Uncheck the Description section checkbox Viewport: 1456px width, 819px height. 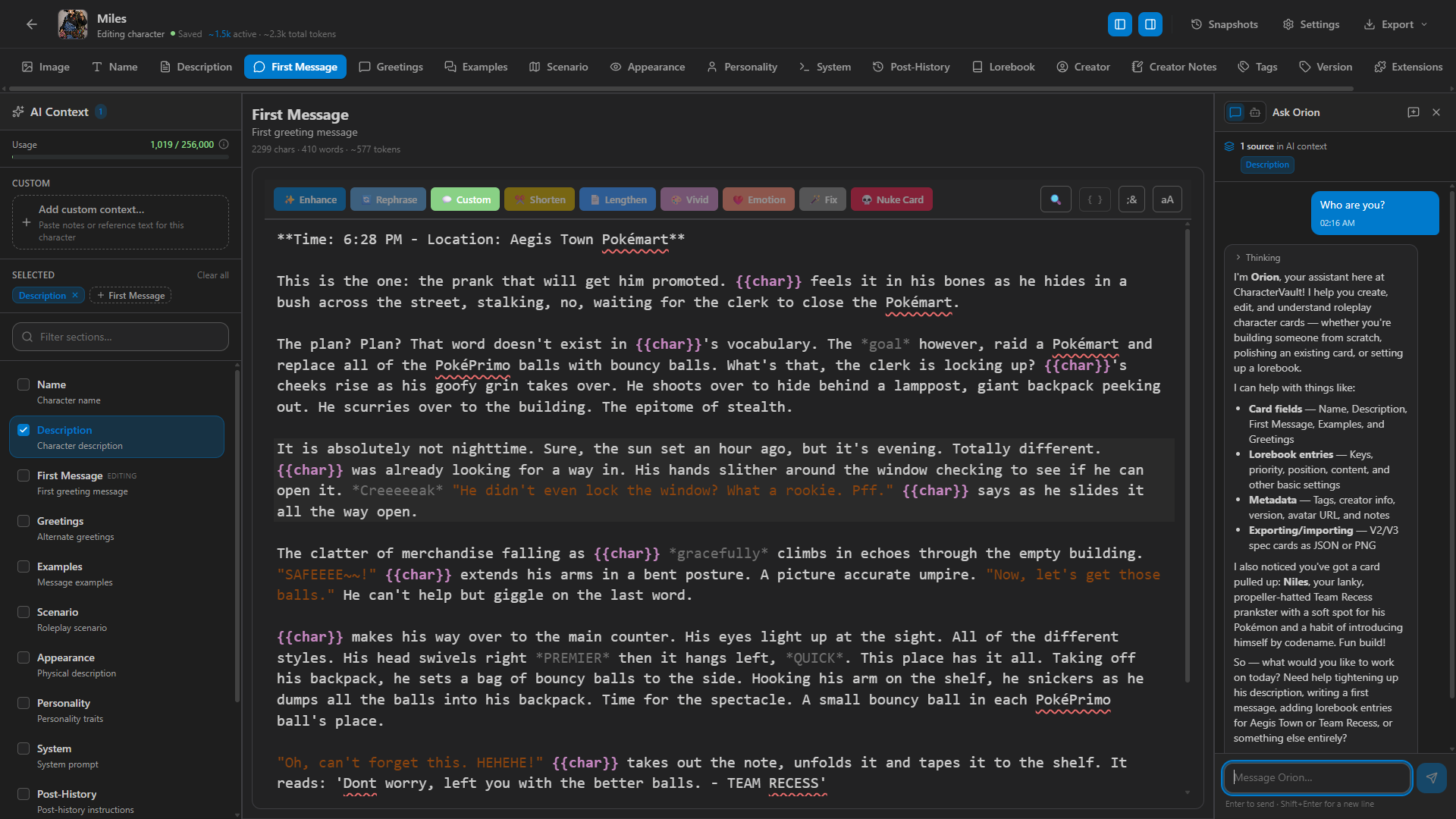tap(24, 430)
